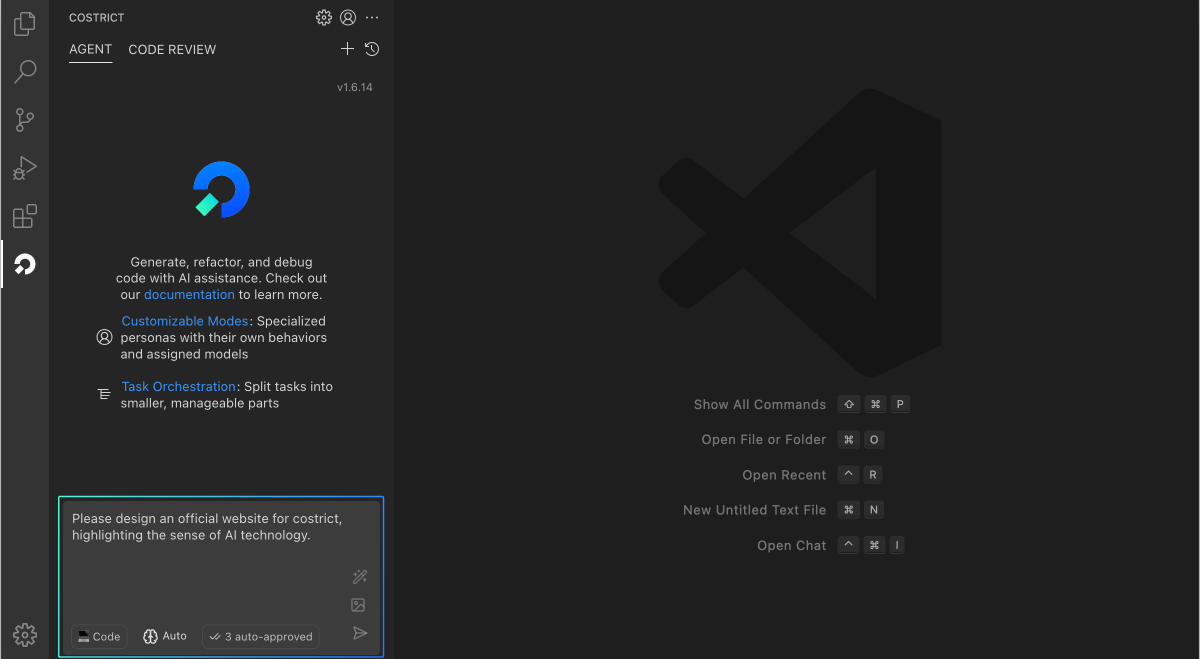
Task: Open the ellipsis more-actions menu
Action: coord(372,17)
